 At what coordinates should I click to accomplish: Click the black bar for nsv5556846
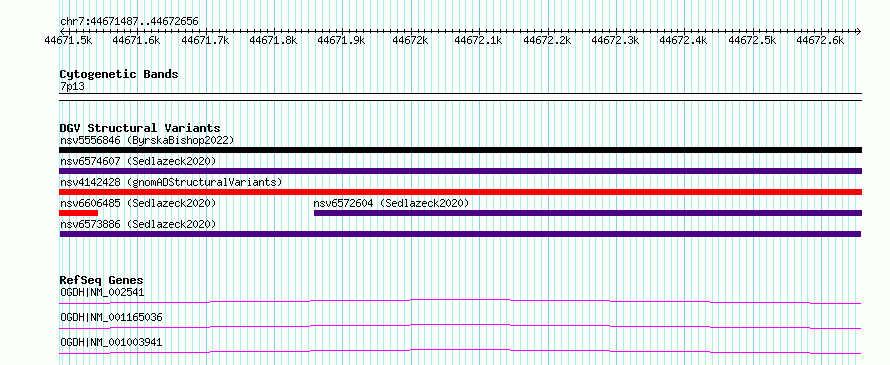(x=460, y=150)
